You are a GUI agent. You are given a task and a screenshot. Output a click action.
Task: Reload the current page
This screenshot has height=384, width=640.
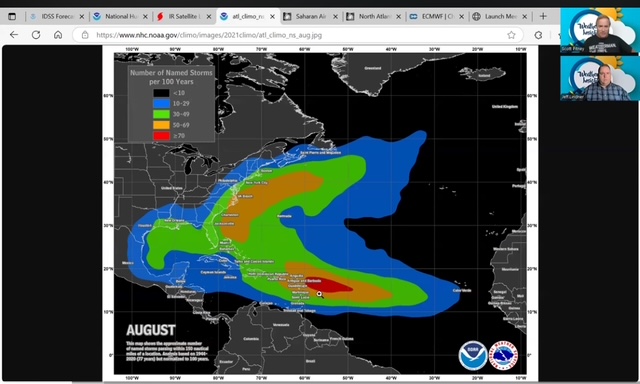coord(36,35)
